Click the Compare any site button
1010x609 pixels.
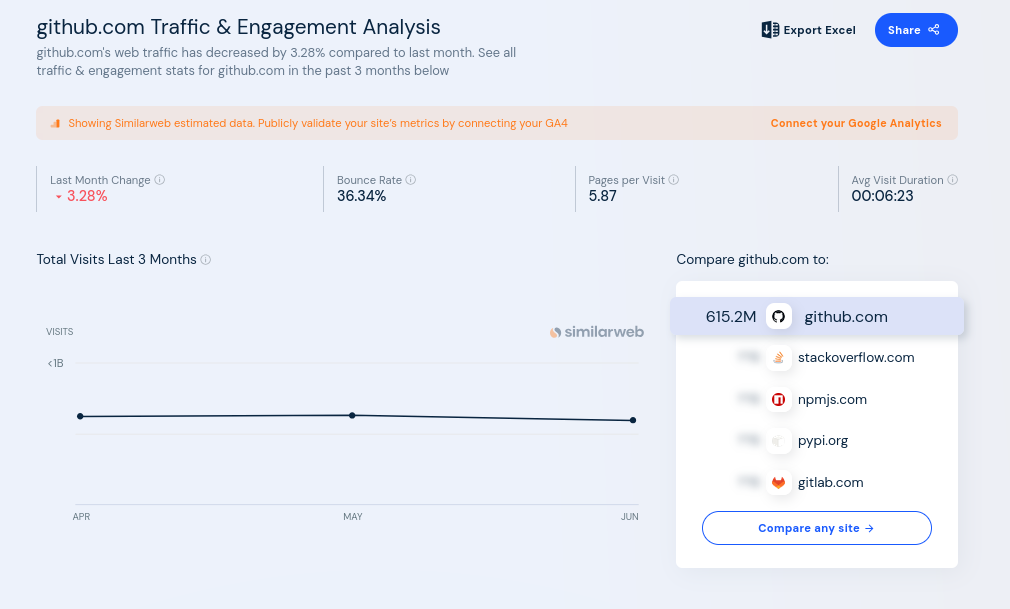coord(817,528)
